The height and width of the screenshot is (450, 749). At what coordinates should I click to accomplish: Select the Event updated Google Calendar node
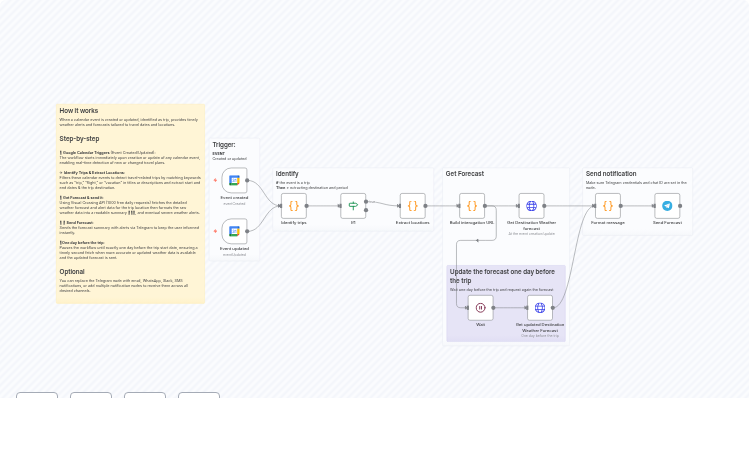[234, 232]
